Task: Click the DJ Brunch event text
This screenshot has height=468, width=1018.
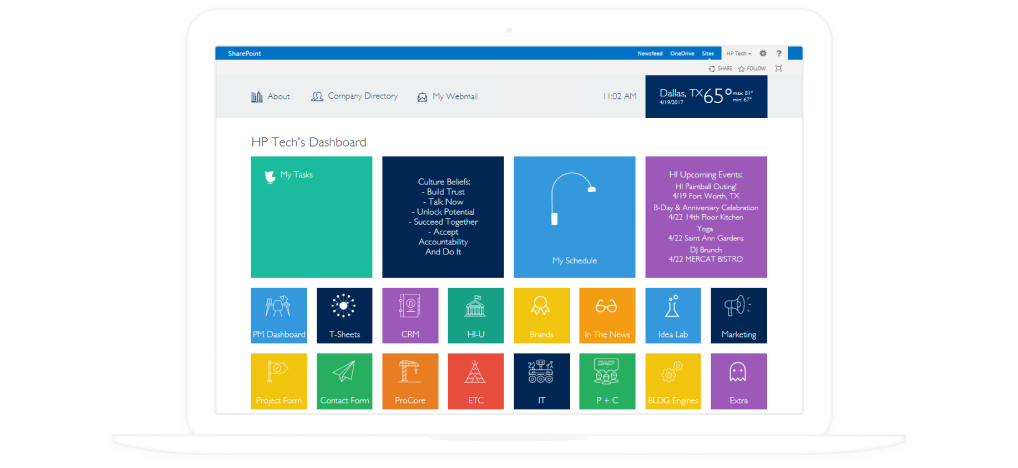Action: point(706,249)
